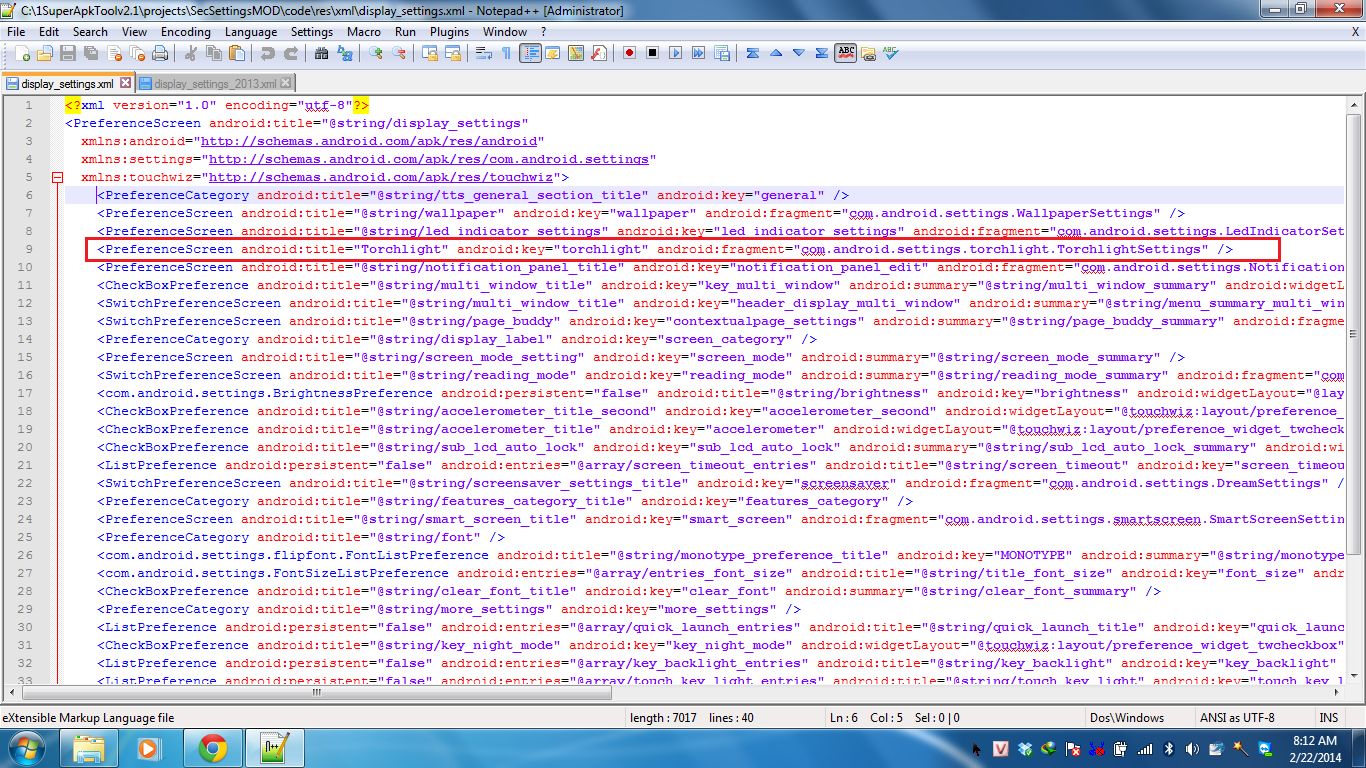
Task: Open the Language menu
Action: 251,32
